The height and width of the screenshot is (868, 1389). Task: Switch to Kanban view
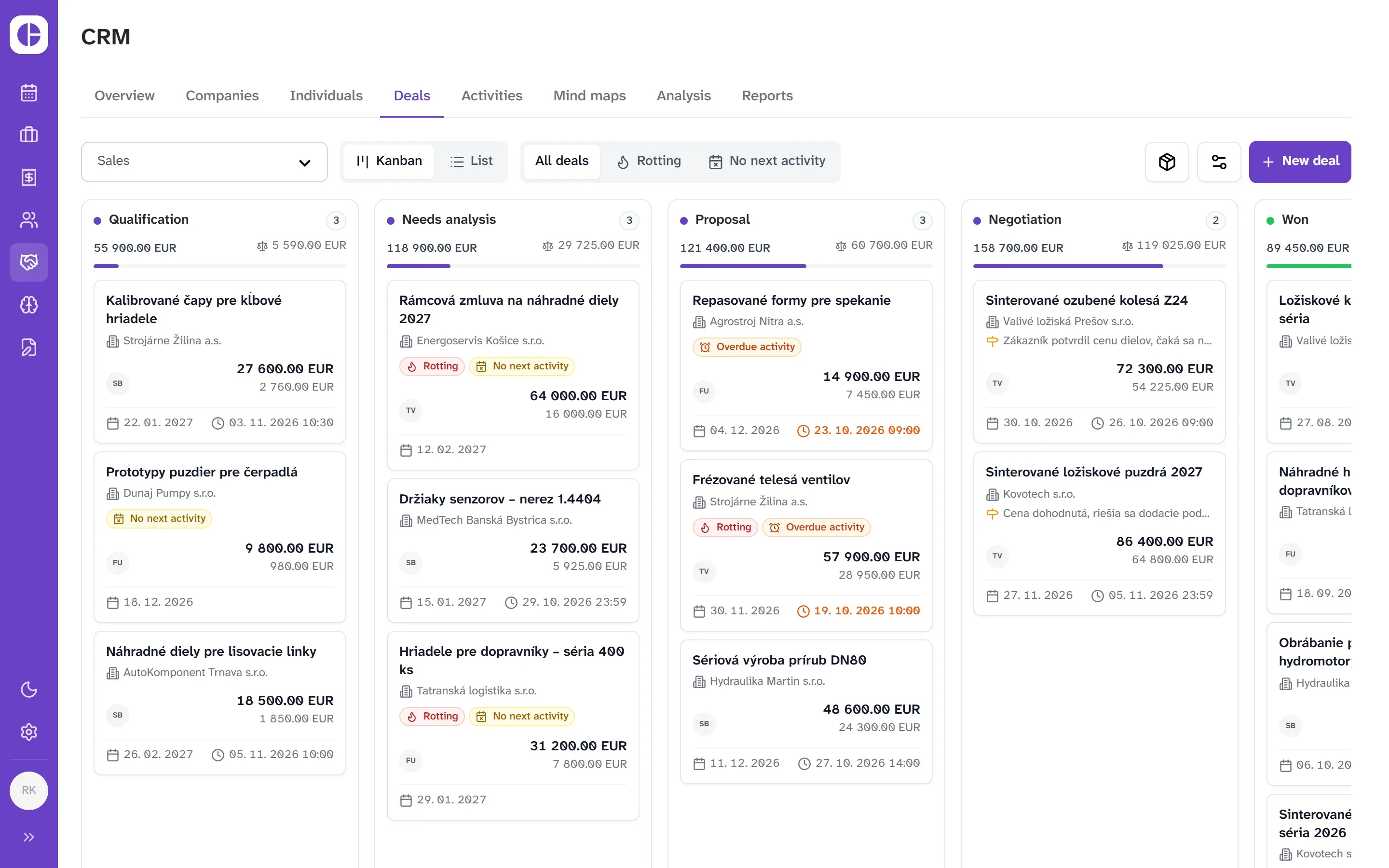389,162
